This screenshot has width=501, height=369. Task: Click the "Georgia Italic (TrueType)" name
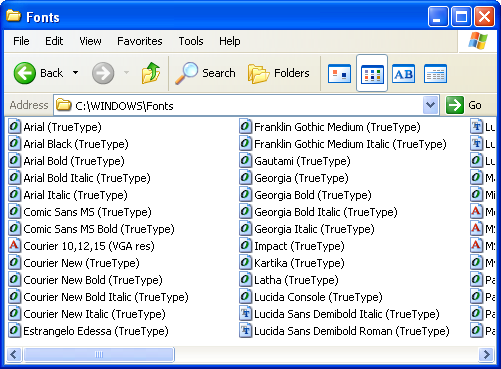(314, 229)
